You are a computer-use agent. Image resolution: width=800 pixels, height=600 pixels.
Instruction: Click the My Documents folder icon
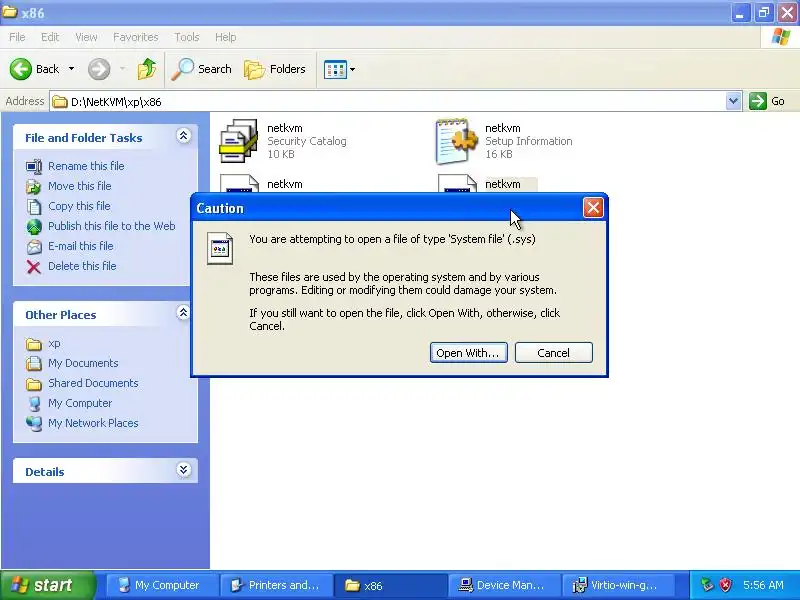click(x=34, y=363)
